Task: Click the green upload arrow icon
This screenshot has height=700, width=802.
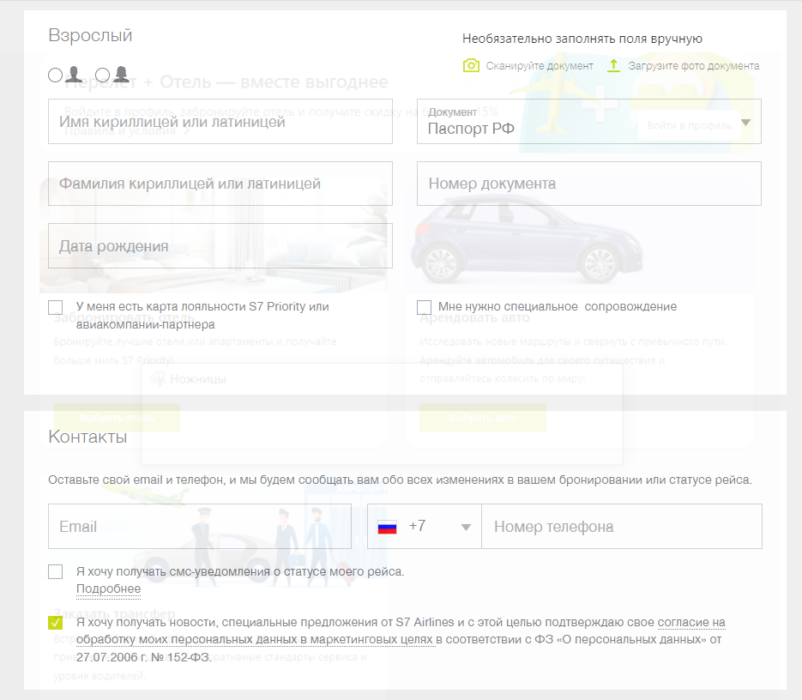Action: click(614, 66)
